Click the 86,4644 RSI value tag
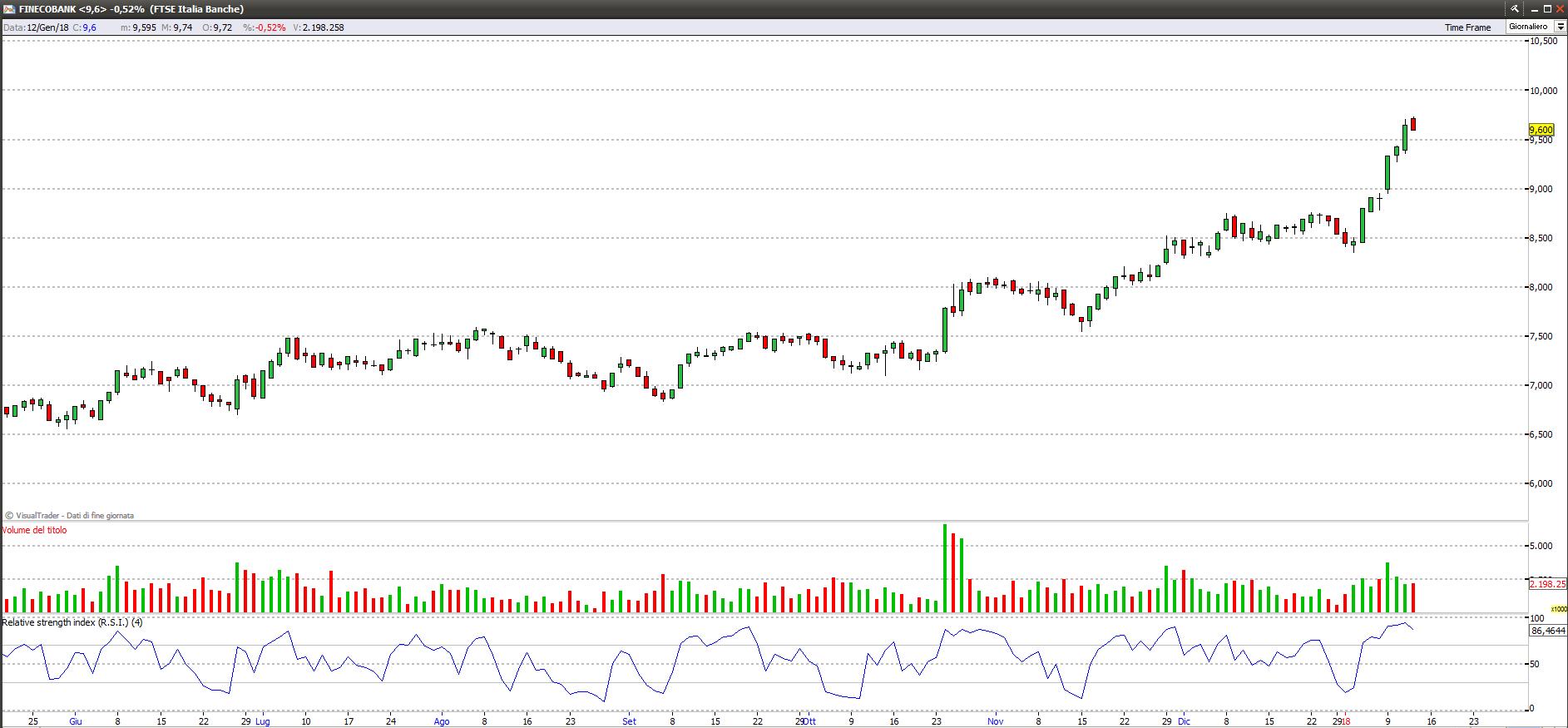This screenshot has height=728, width=1568. pyautogui.click(x=1548, y=631)
